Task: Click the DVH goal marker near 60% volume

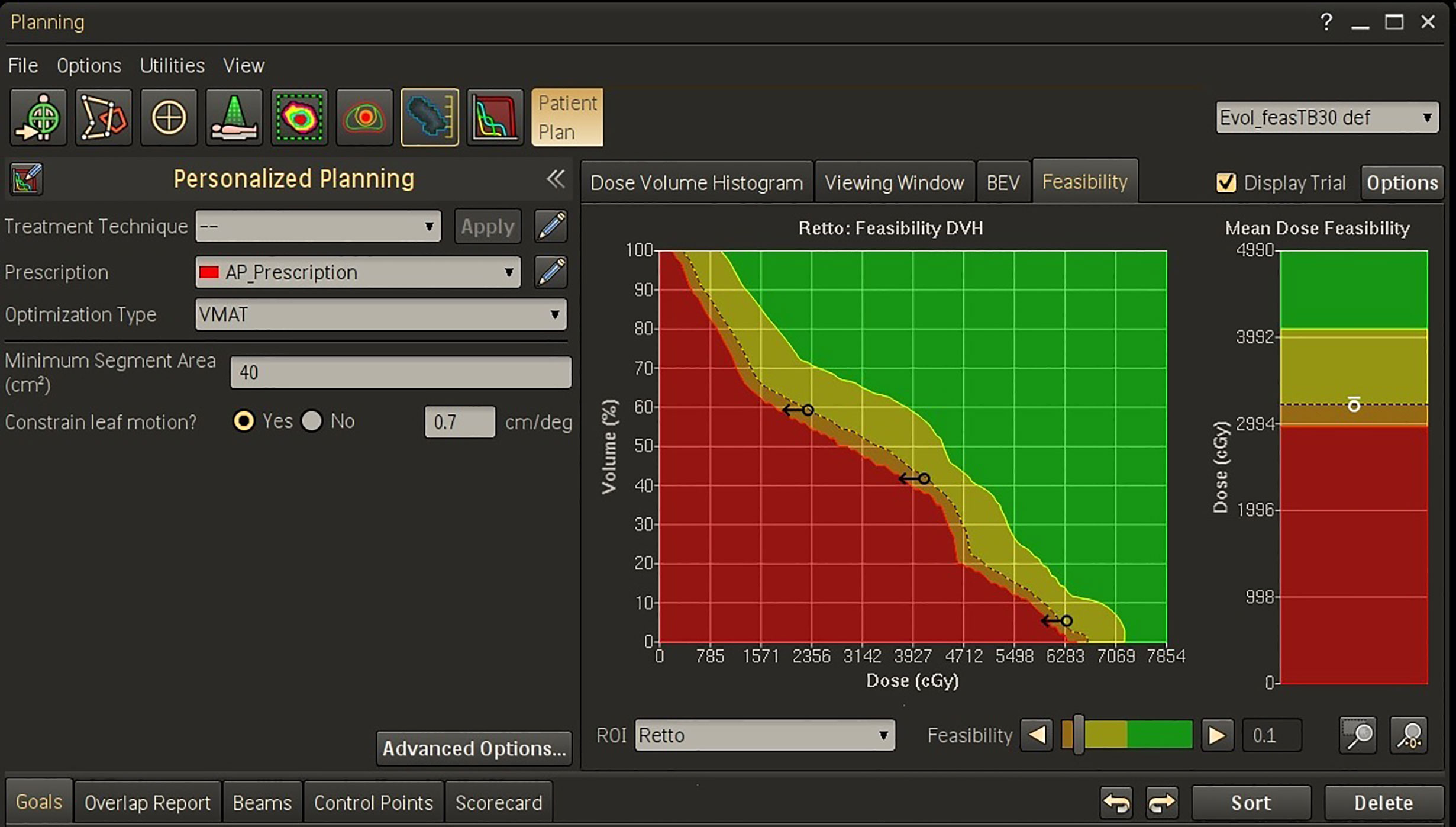Action: pyautogui.click(x=808, y=410)
